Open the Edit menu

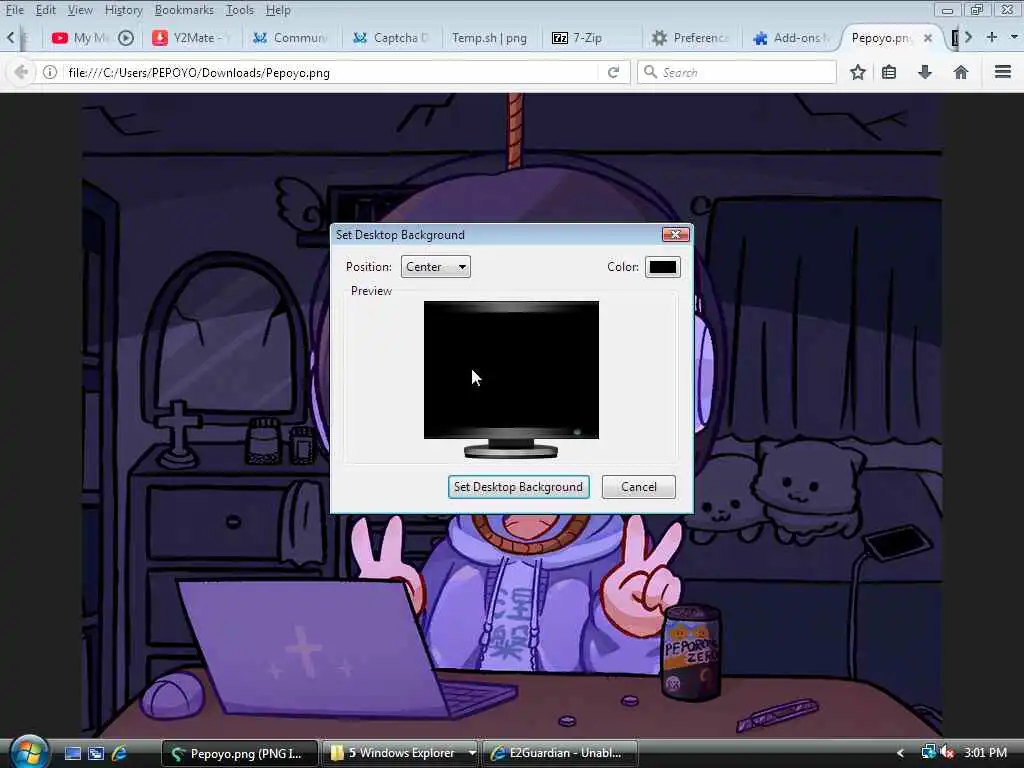tap(45, 10)
